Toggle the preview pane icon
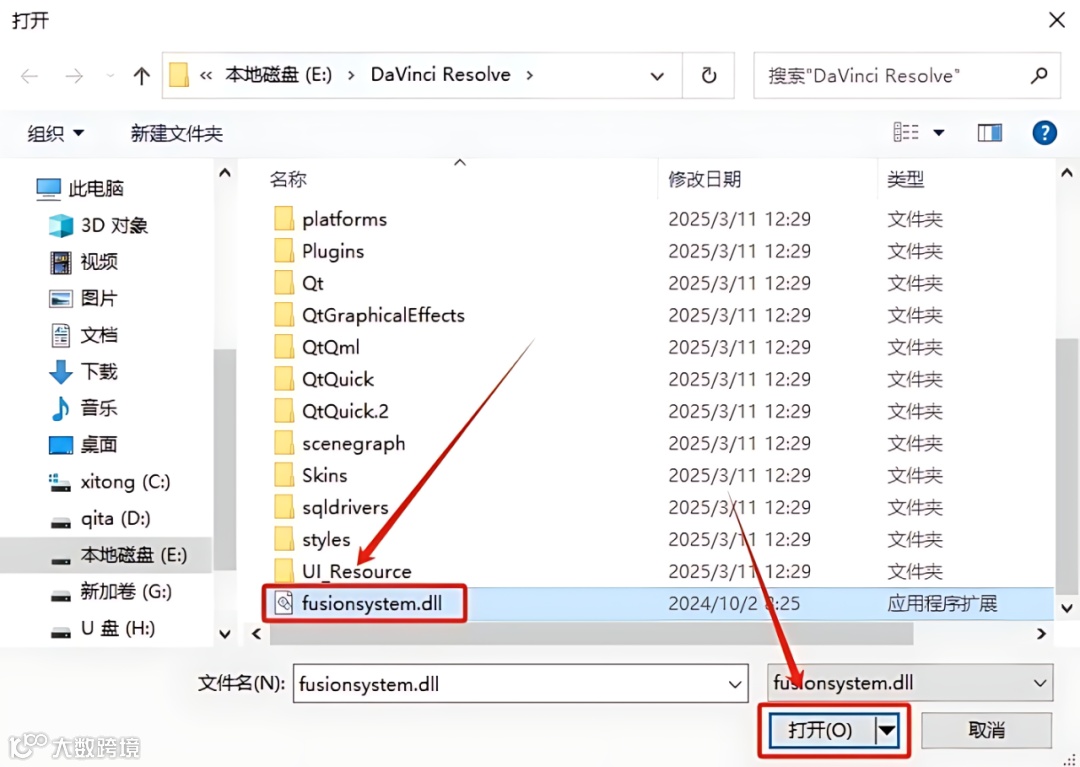 (990, 132)
